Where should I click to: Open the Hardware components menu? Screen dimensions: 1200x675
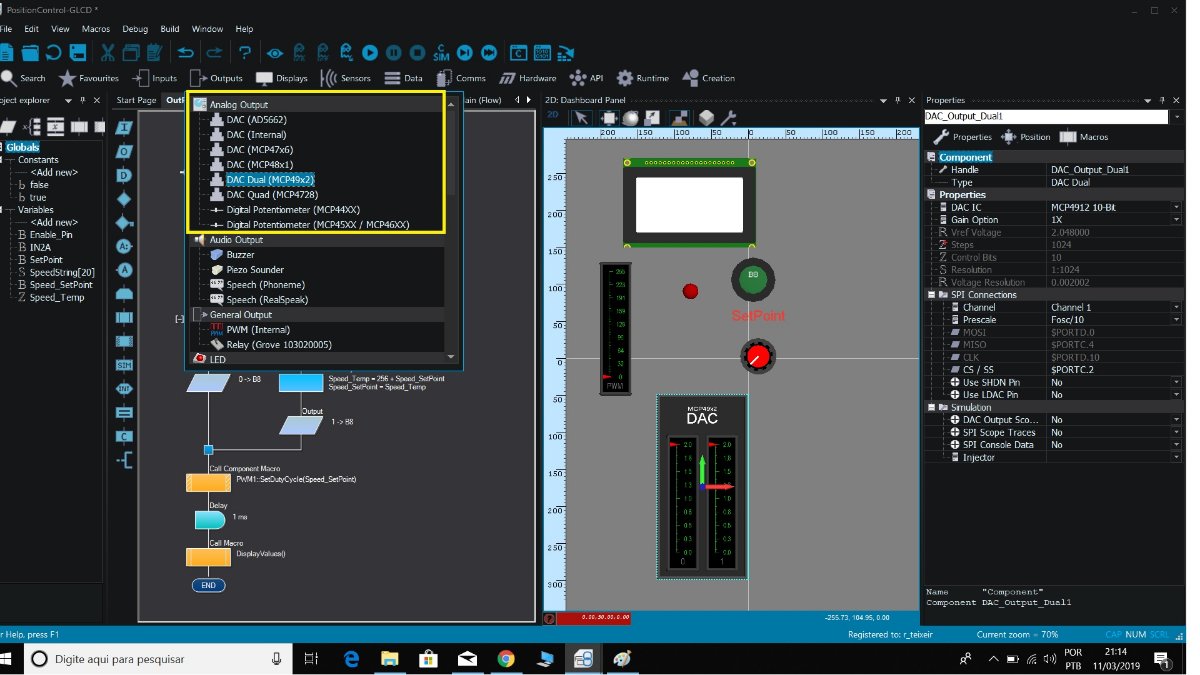click(528, 78)
